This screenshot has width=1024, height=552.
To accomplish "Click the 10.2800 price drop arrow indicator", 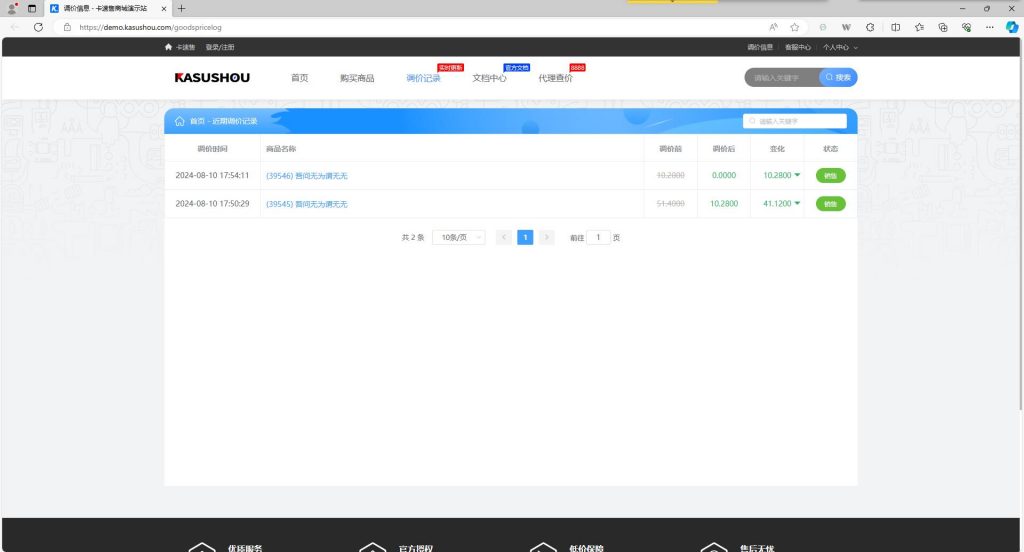I will pos(797,175).
